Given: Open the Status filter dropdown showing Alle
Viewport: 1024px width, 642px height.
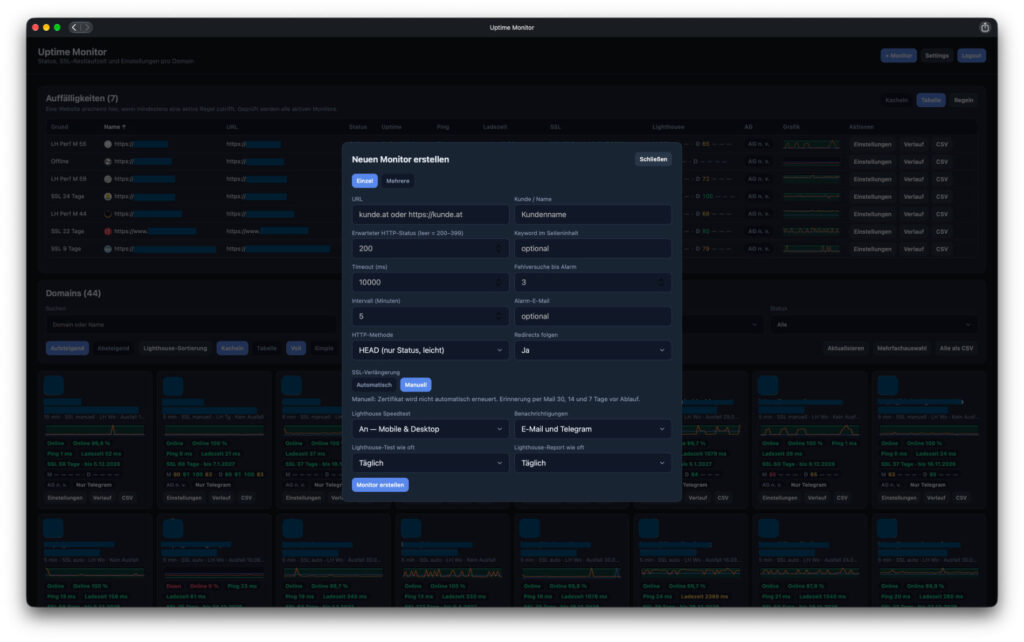Looking at the screenshot, I should pos(873,325).
